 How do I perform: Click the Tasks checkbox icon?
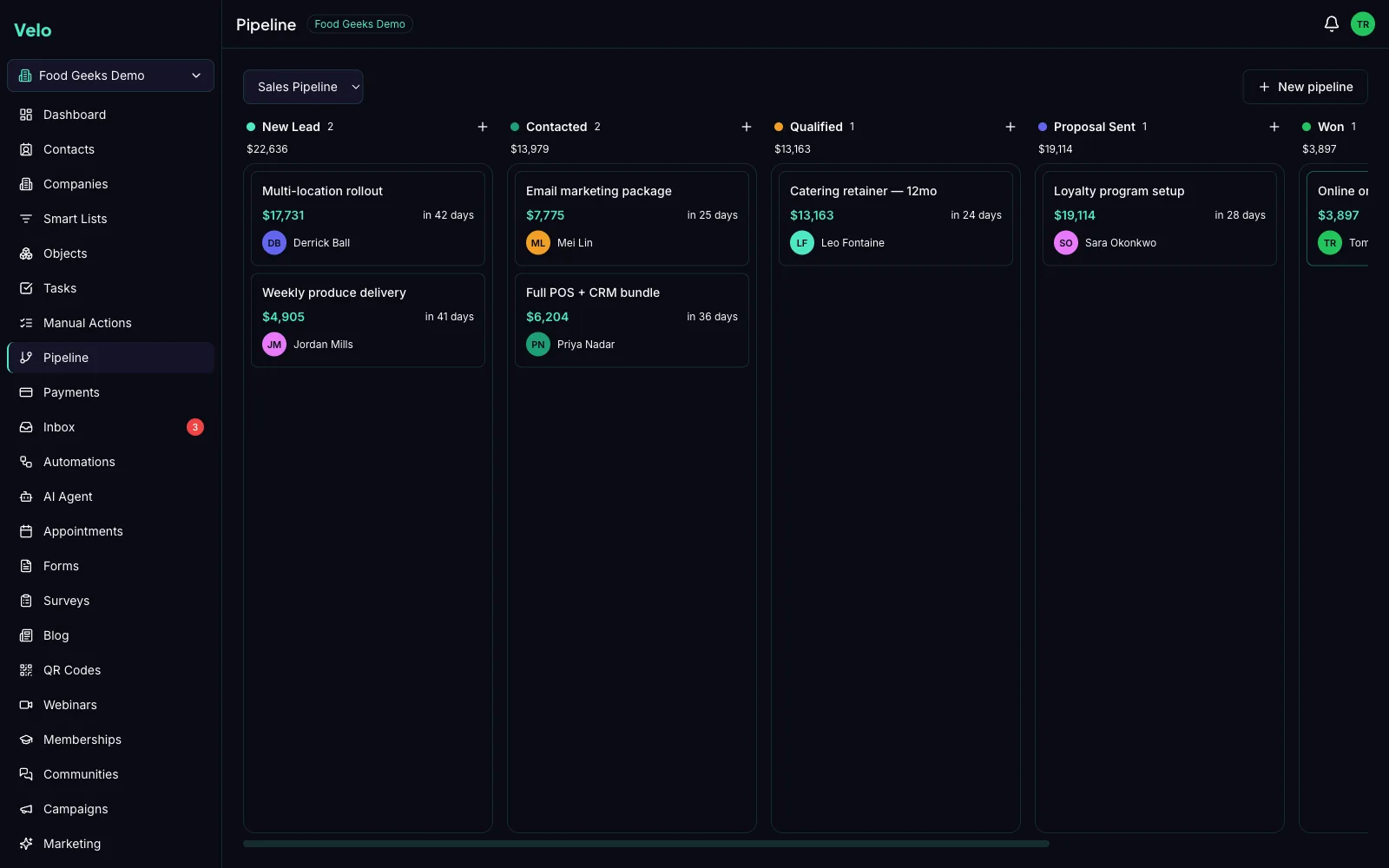(26, 288)
